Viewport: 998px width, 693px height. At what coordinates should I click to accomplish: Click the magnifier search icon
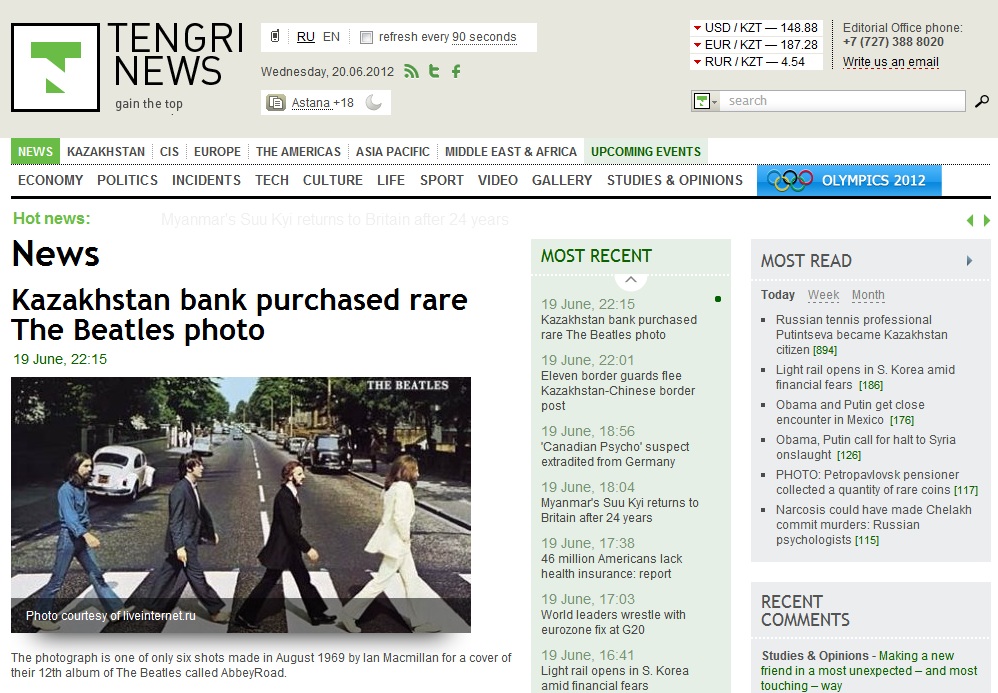[x=982, y=101]
